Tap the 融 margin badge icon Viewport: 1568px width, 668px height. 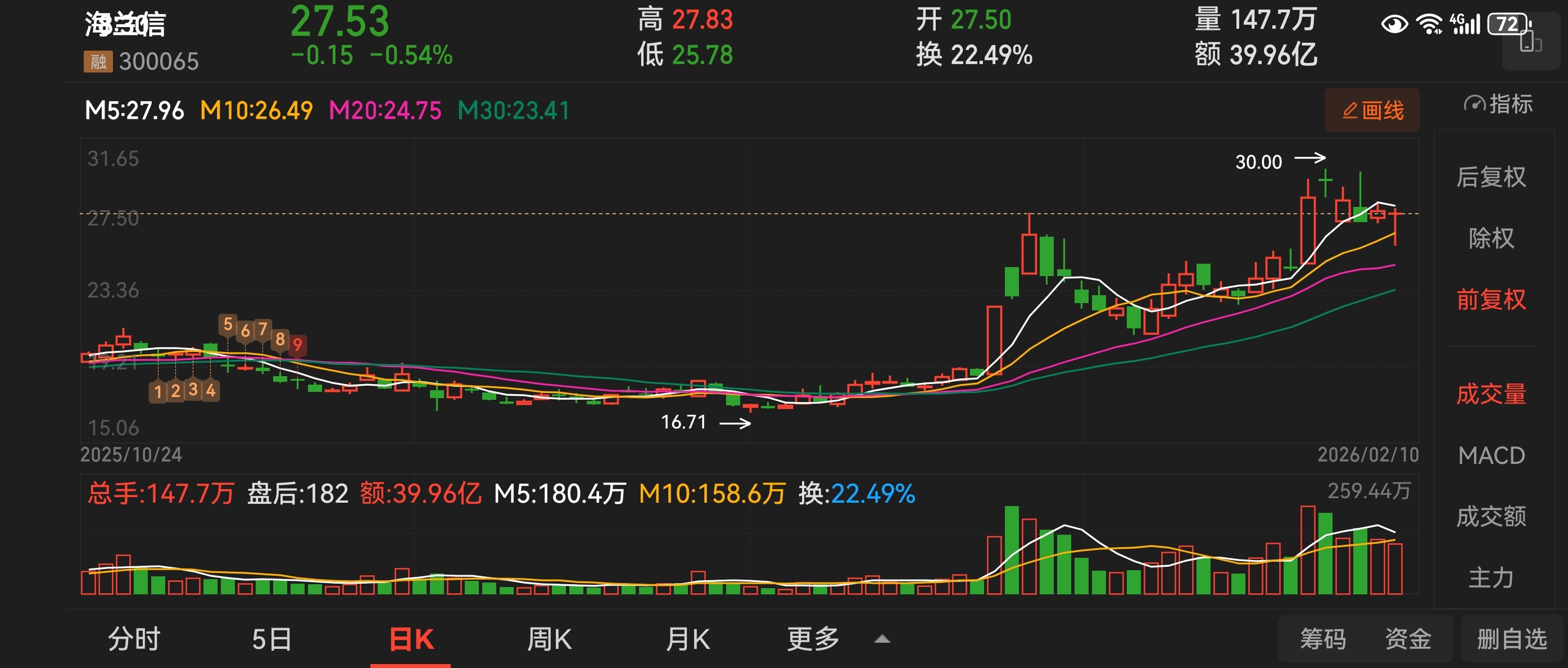tap(98, 61)
